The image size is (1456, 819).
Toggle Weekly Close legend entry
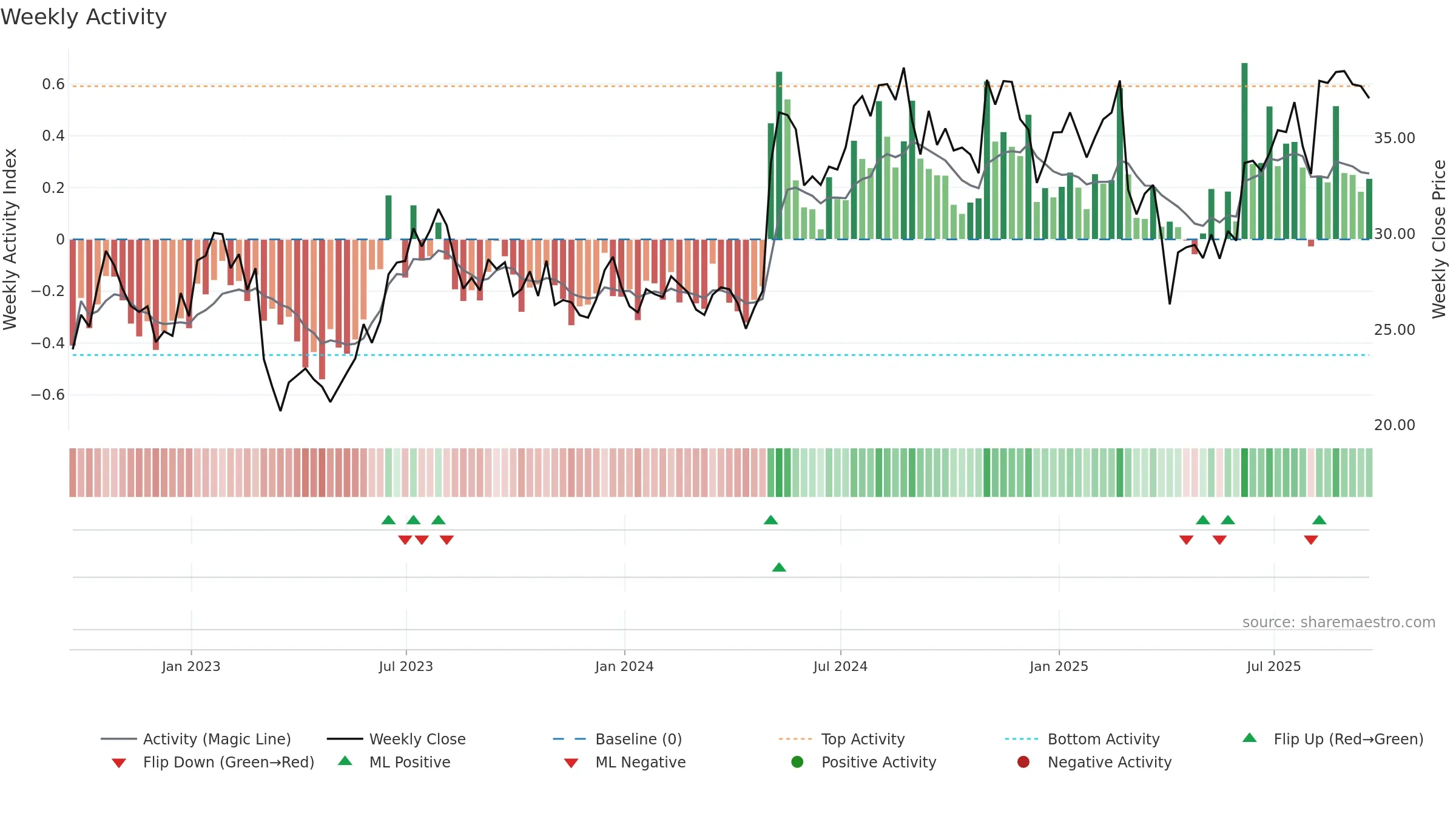396,739
